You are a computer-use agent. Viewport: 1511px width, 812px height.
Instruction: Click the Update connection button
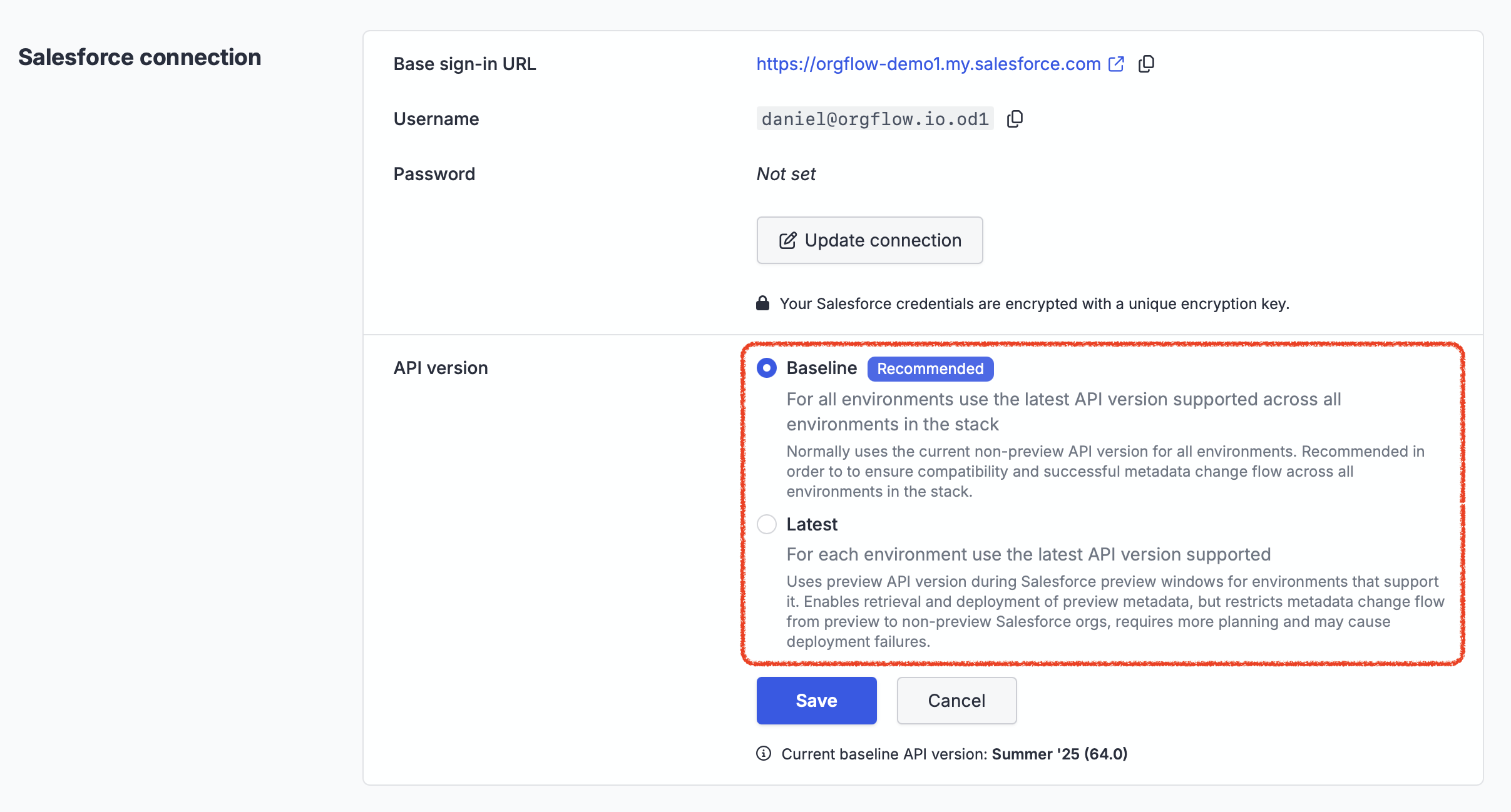(869, 240)
